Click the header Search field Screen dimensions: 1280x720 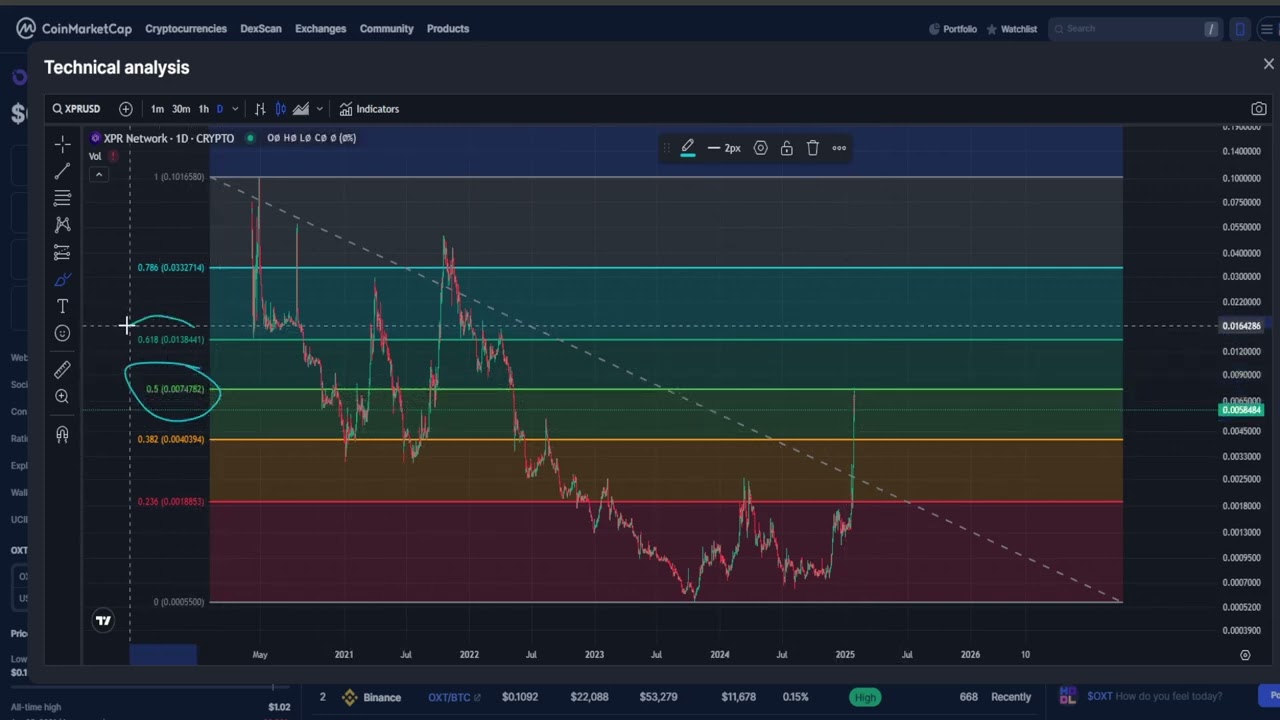(x=1135, y=29)
